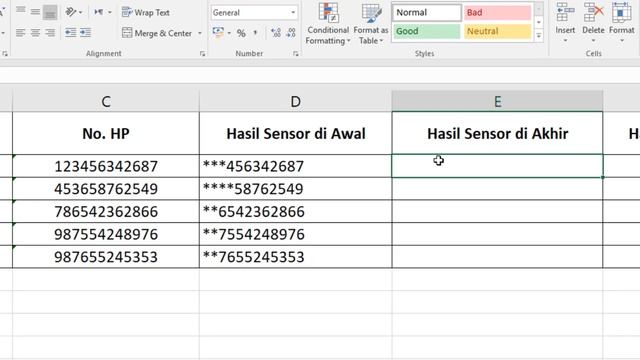Toggle Center horizontal alignment
This screenshot has height=360, width=640.
pos(36,33)
